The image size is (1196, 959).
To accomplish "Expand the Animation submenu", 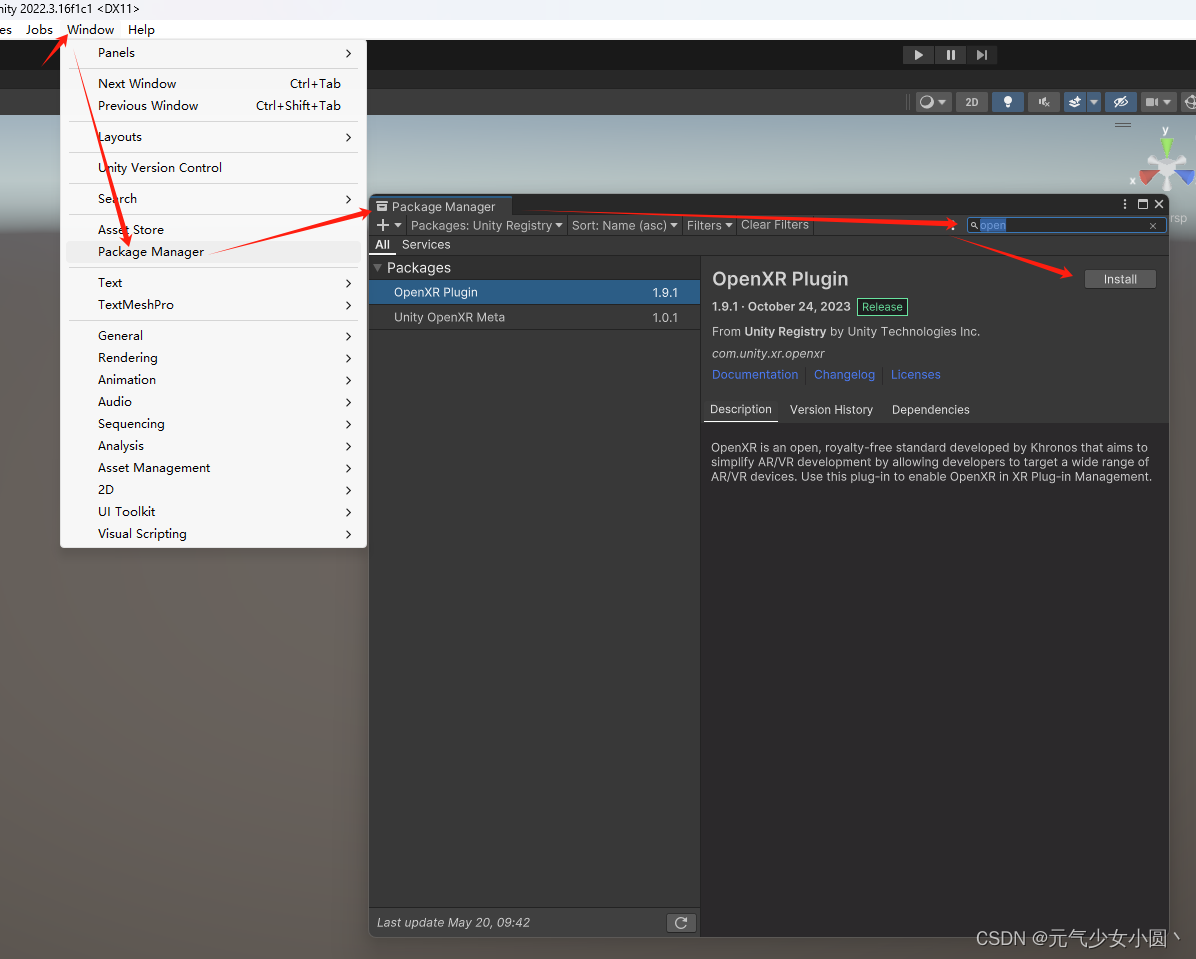I will [214, 380].
